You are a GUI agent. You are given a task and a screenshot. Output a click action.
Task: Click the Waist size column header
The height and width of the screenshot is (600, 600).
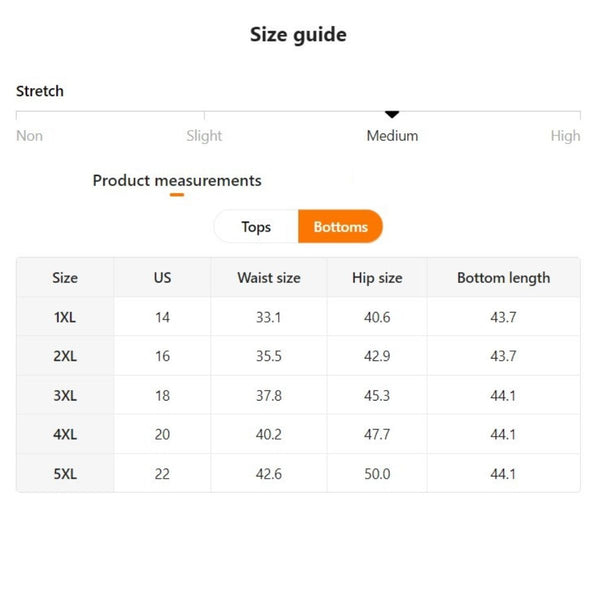tap(268, 278)
